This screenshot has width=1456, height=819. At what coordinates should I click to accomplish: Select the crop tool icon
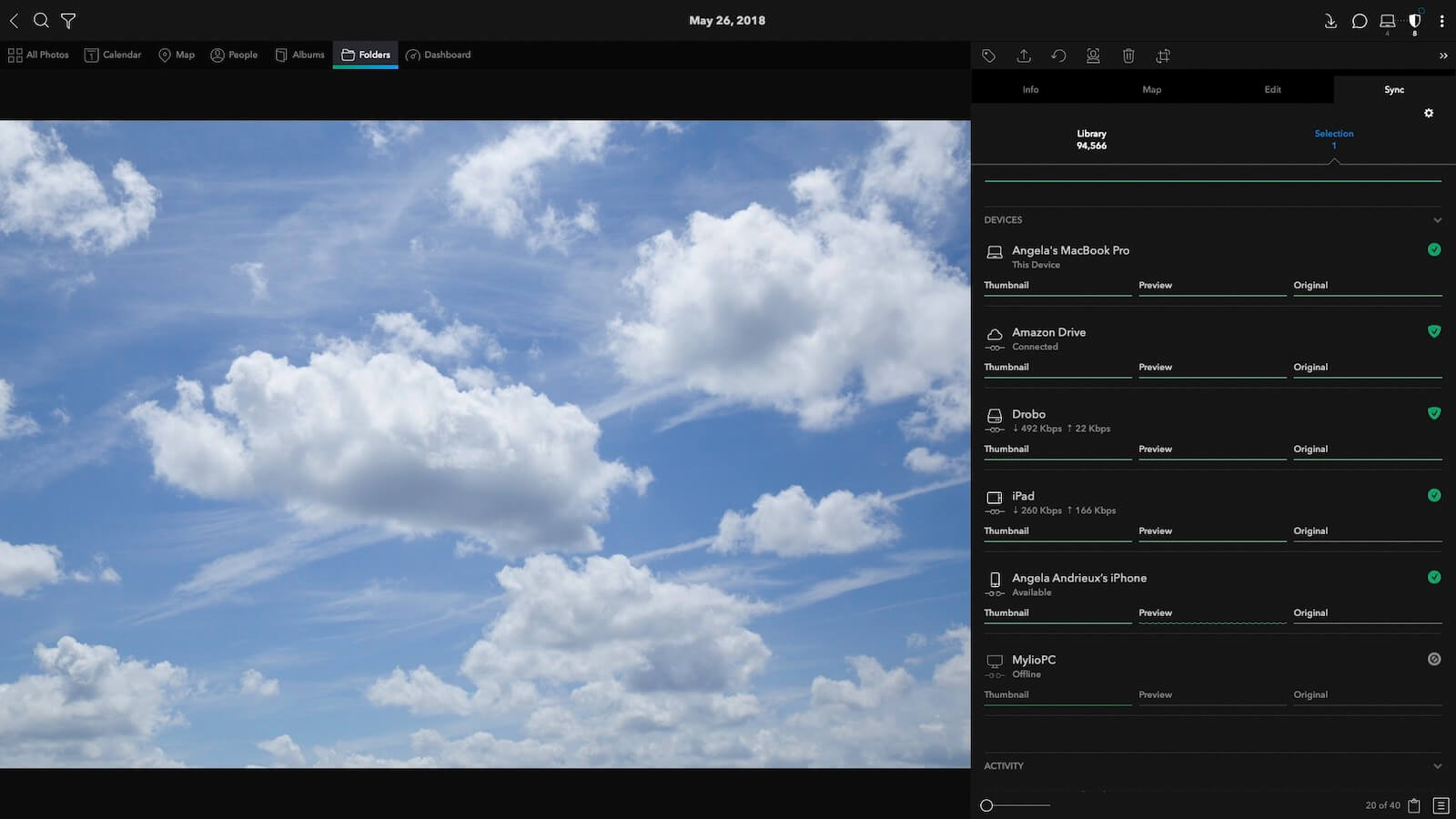point(1163,56)
